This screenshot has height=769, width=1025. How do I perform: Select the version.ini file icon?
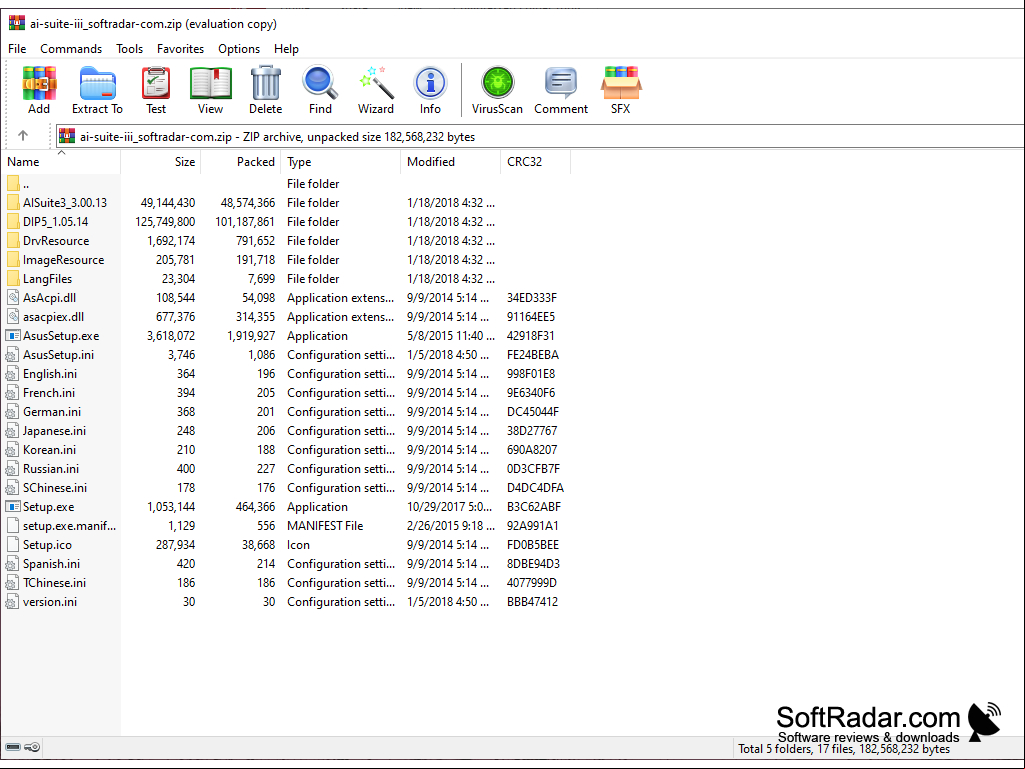click(x=12, y=602)
